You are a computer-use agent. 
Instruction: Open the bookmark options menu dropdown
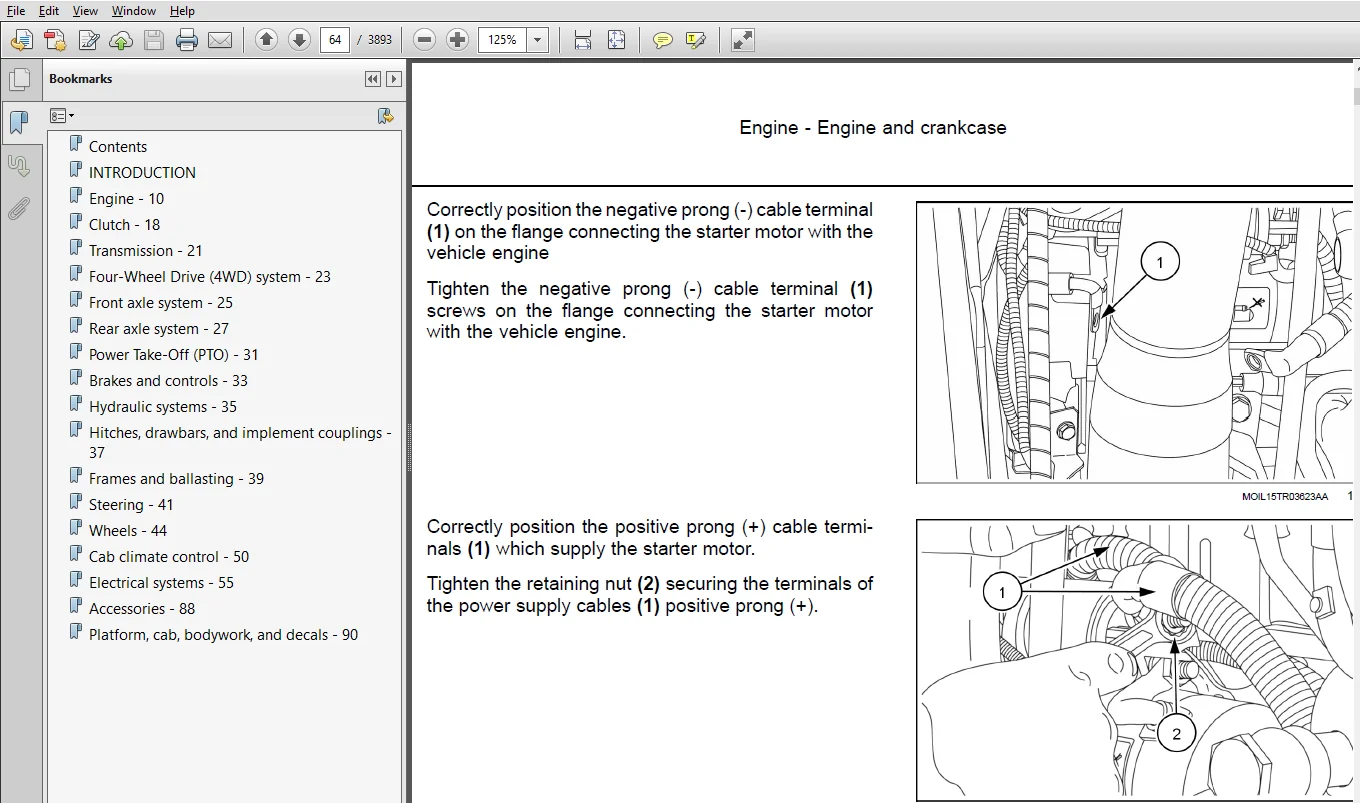62,116
